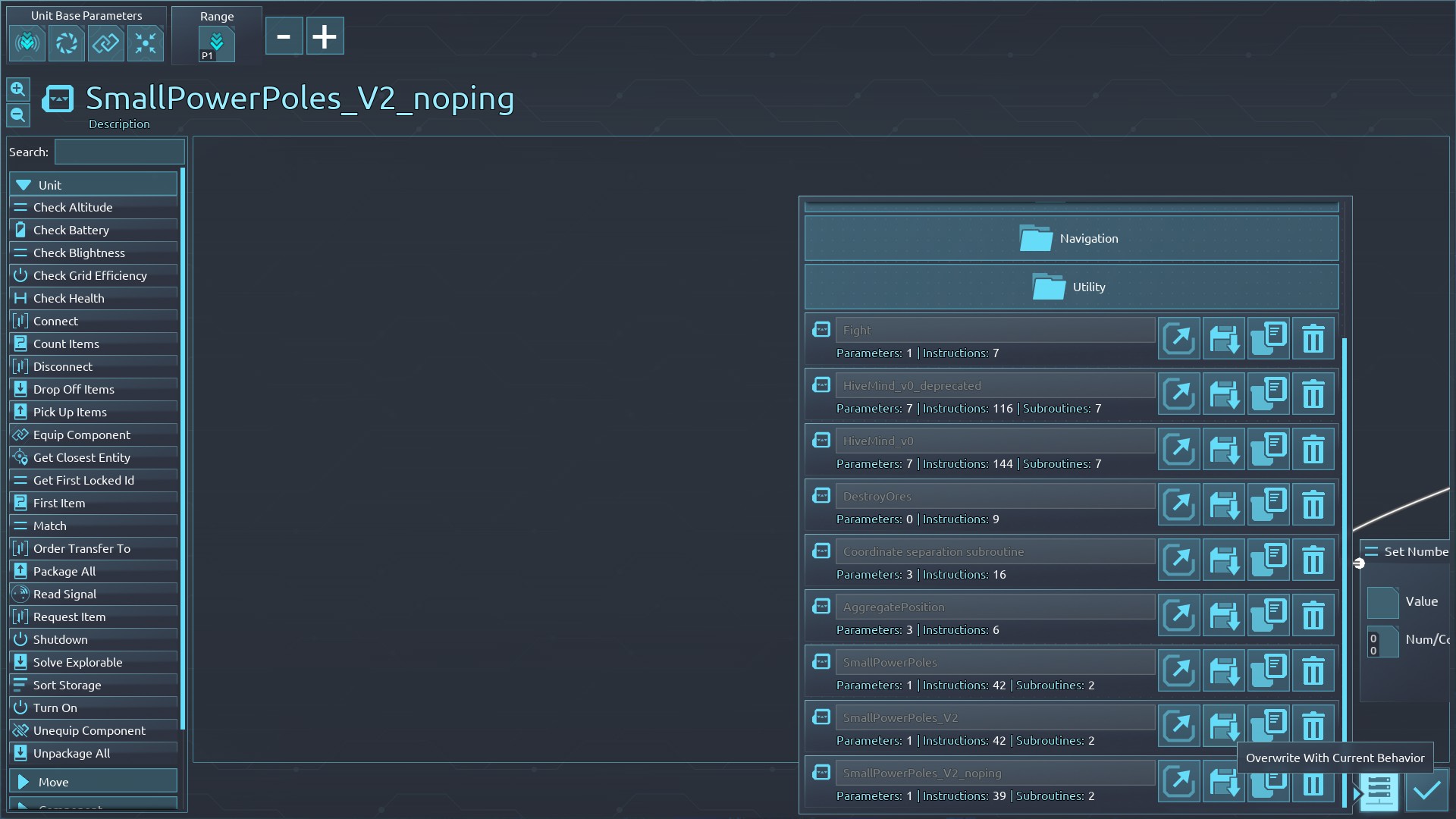This screenshot has width=1456, height=819.
Task: Delete the AggregatePosition behavior
Action: click(x=1313, y=615)
